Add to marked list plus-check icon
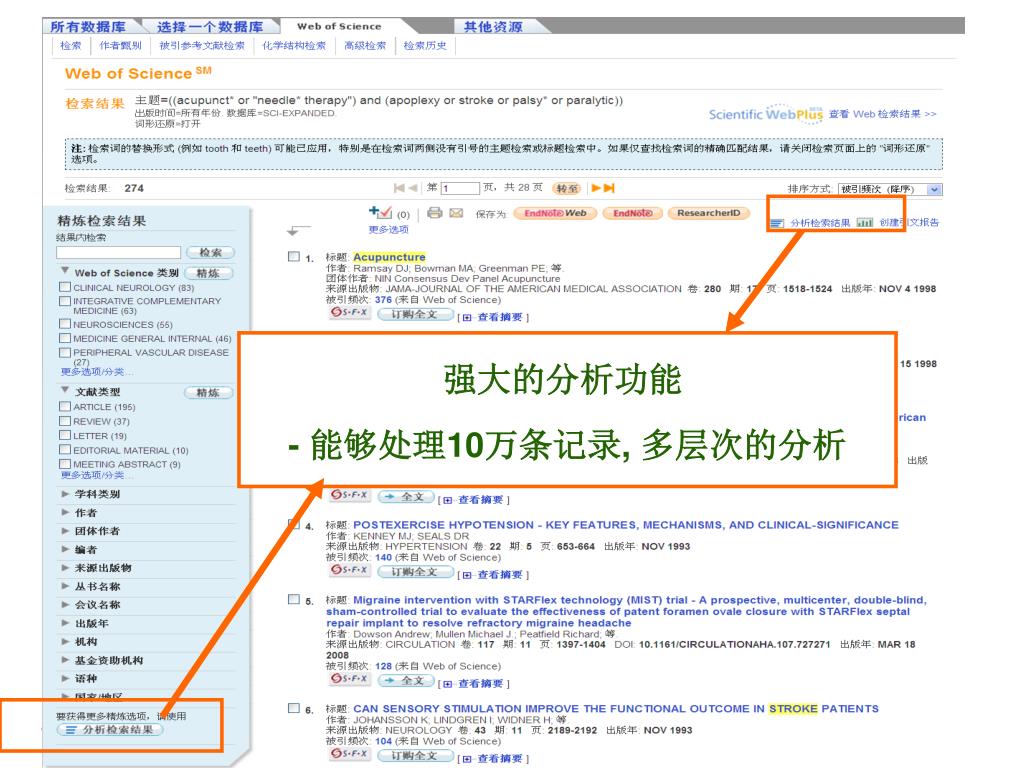This screenshot has width=1024, height=768. click(x=380, y=212)
